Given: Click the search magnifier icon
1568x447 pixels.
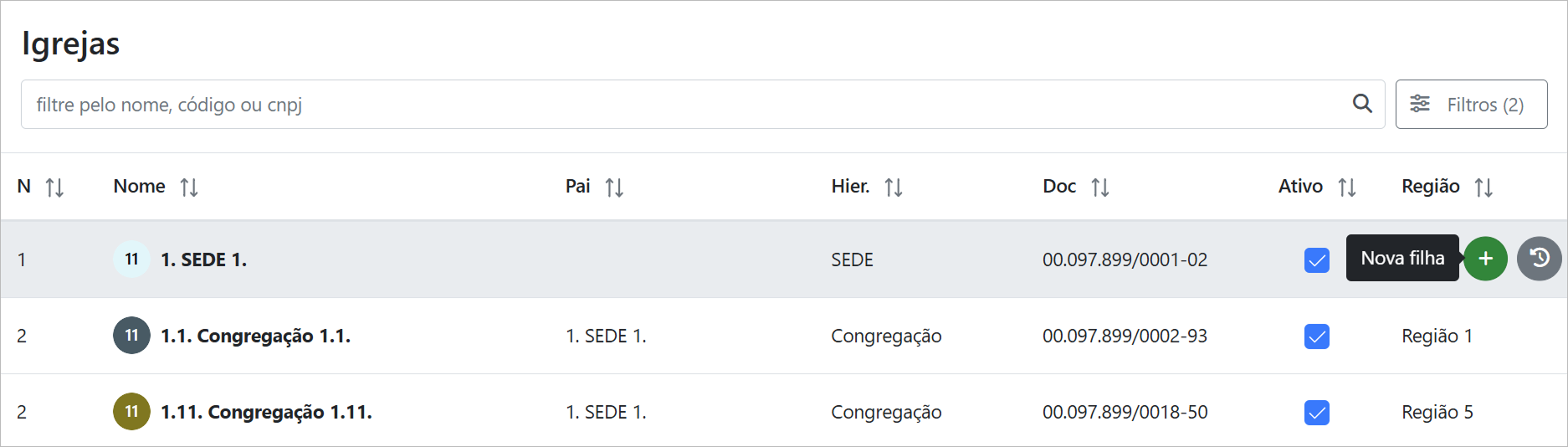Looking at the screenshot, I should click(1362, 104).
